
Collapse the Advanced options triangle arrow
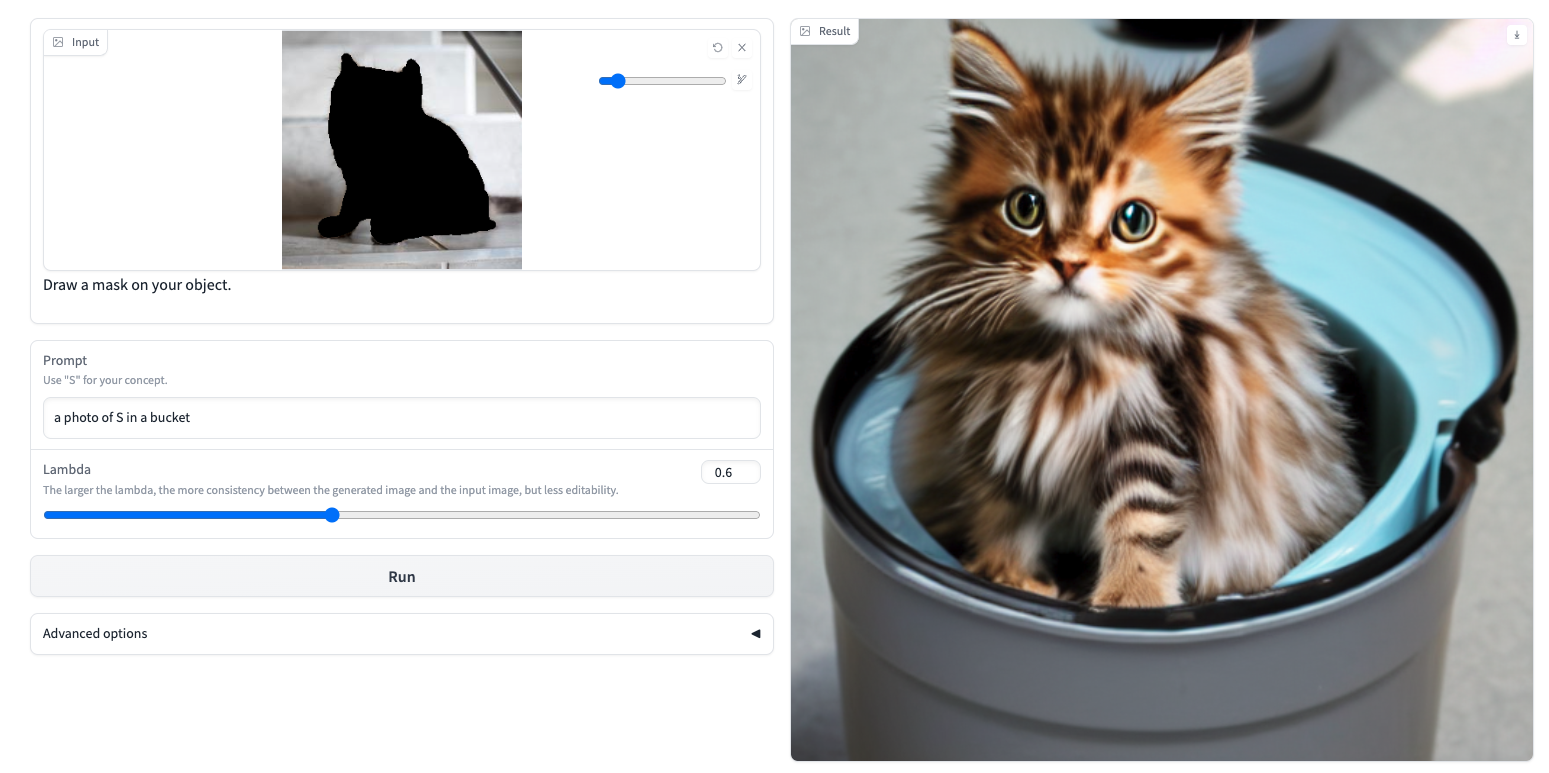click(756, 633)
